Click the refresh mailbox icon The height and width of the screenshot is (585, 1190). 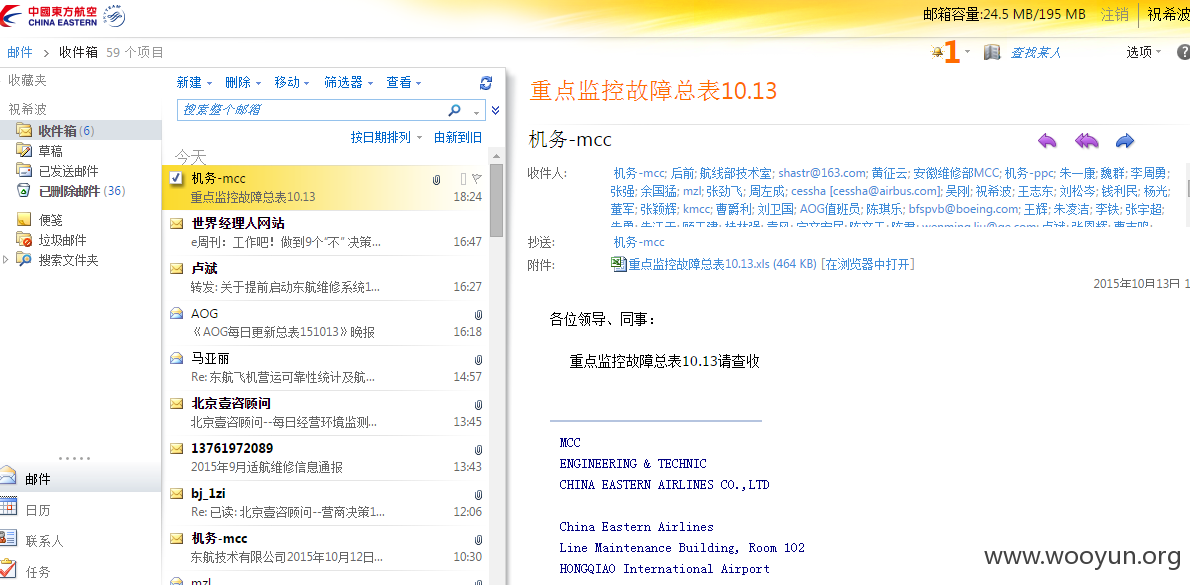pyautogui.click(x=486, y=83)
